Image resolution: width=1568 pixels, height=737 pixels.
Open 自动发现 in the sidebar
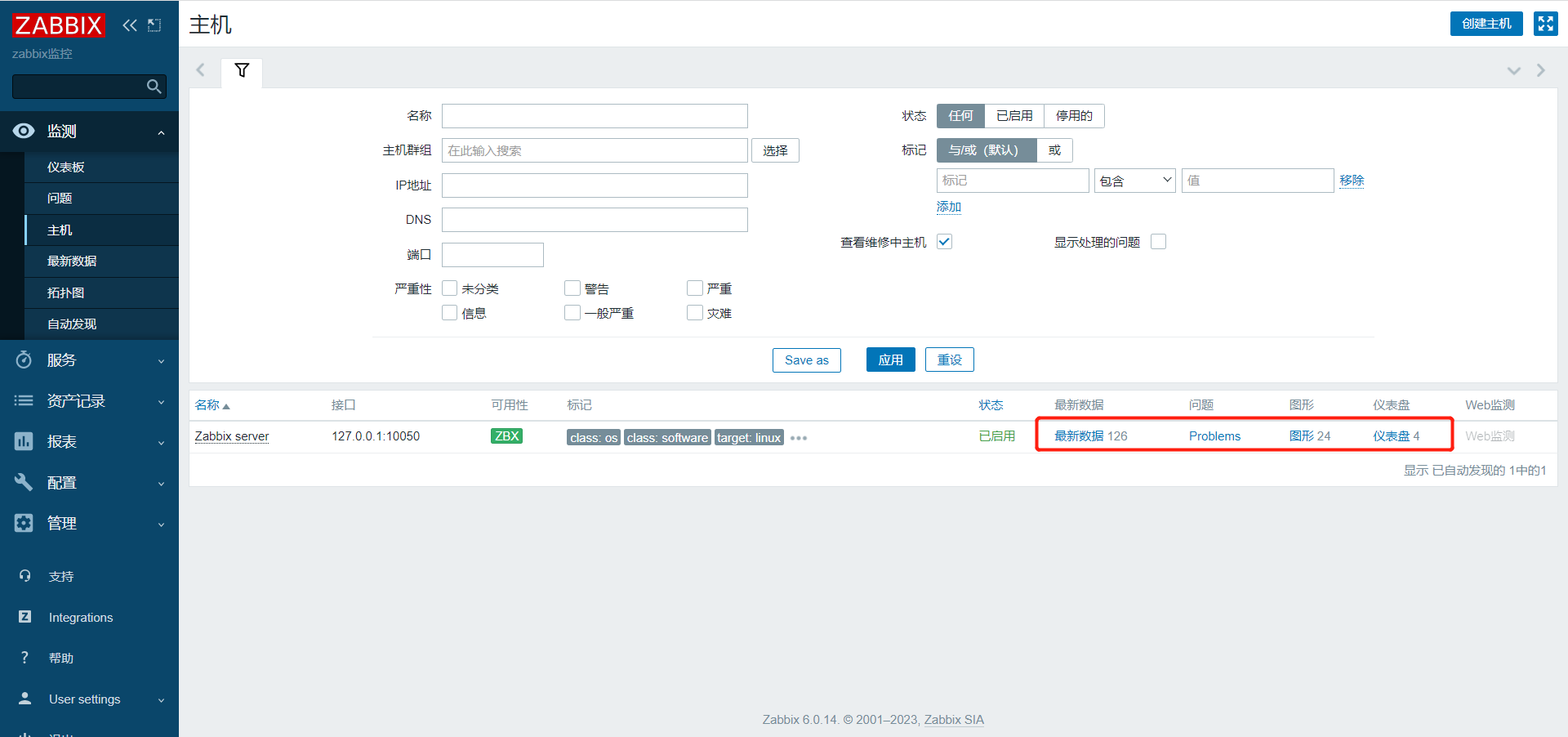point(101,324)
